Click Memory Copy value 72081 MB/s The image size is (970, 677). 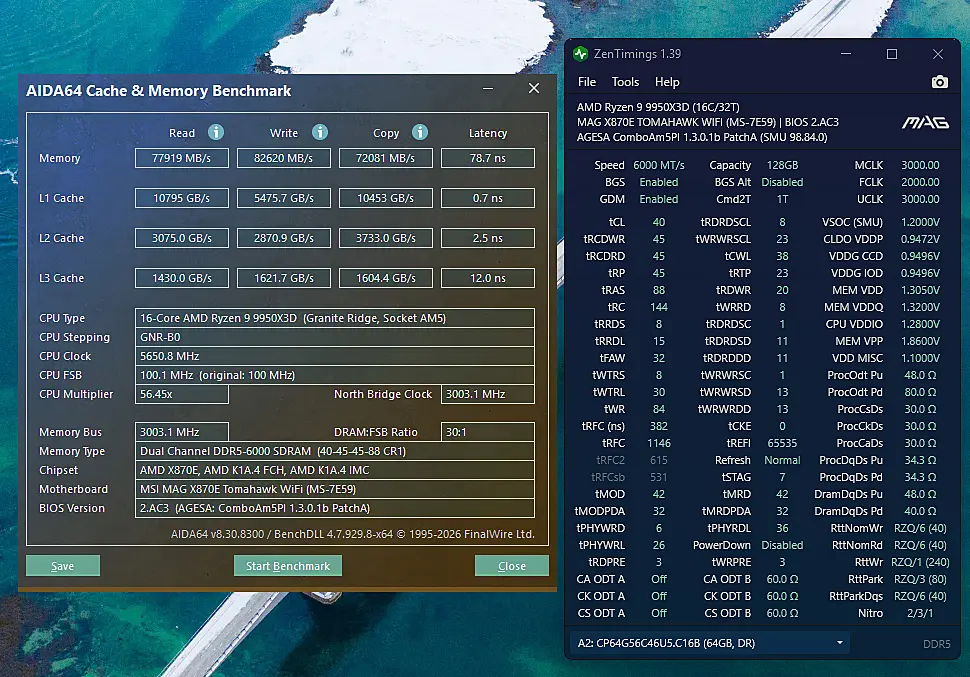(385, 158)
